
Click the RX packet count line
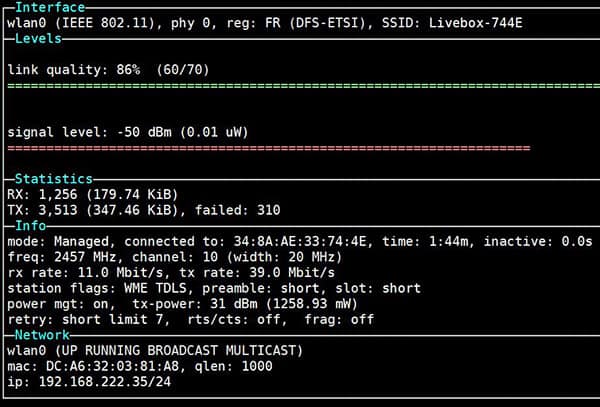click(98, 195)
